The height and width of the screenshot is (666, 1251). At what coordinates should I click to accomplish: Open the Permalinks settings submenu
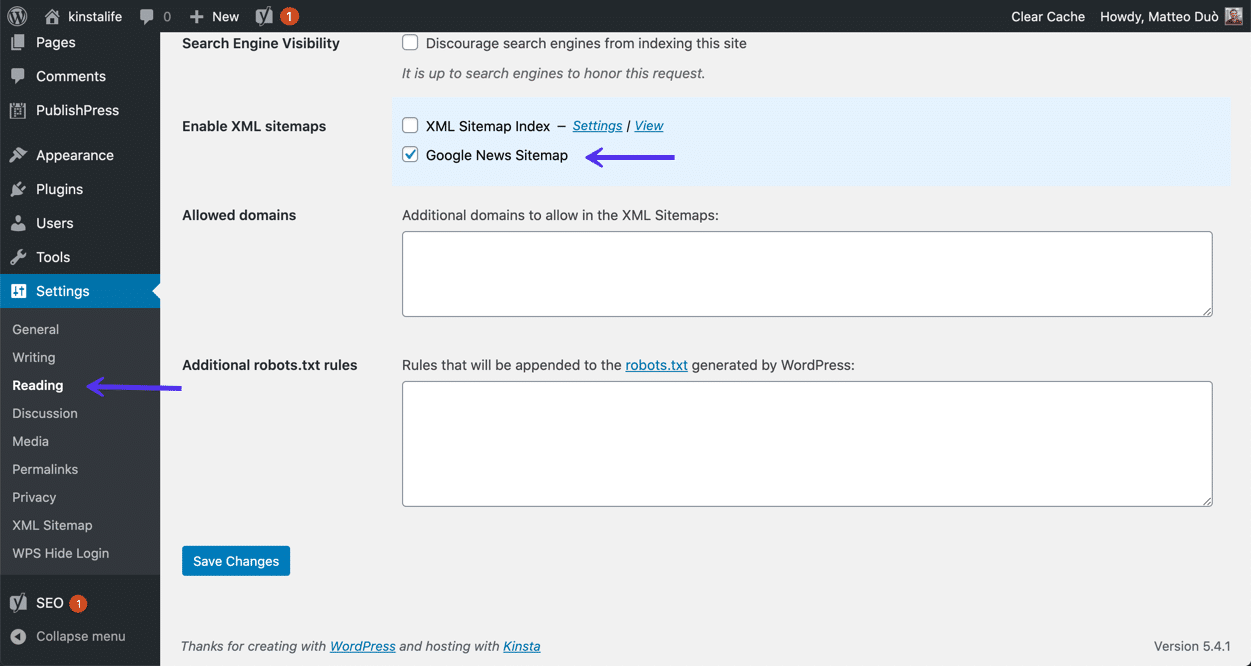pos(45,469)
